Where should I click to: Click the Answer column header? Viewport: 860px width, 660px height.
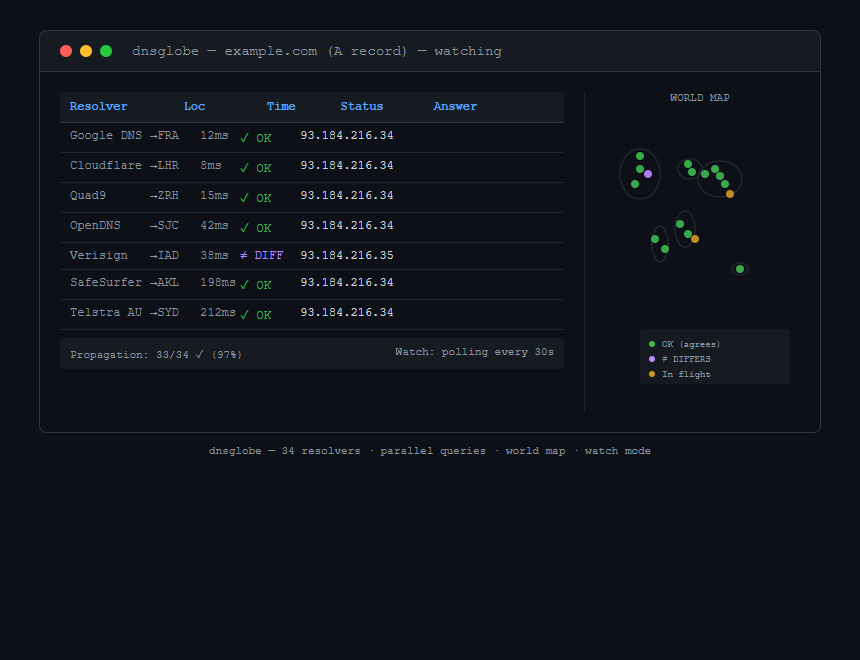pyautogui.click(x=455, y=106)
